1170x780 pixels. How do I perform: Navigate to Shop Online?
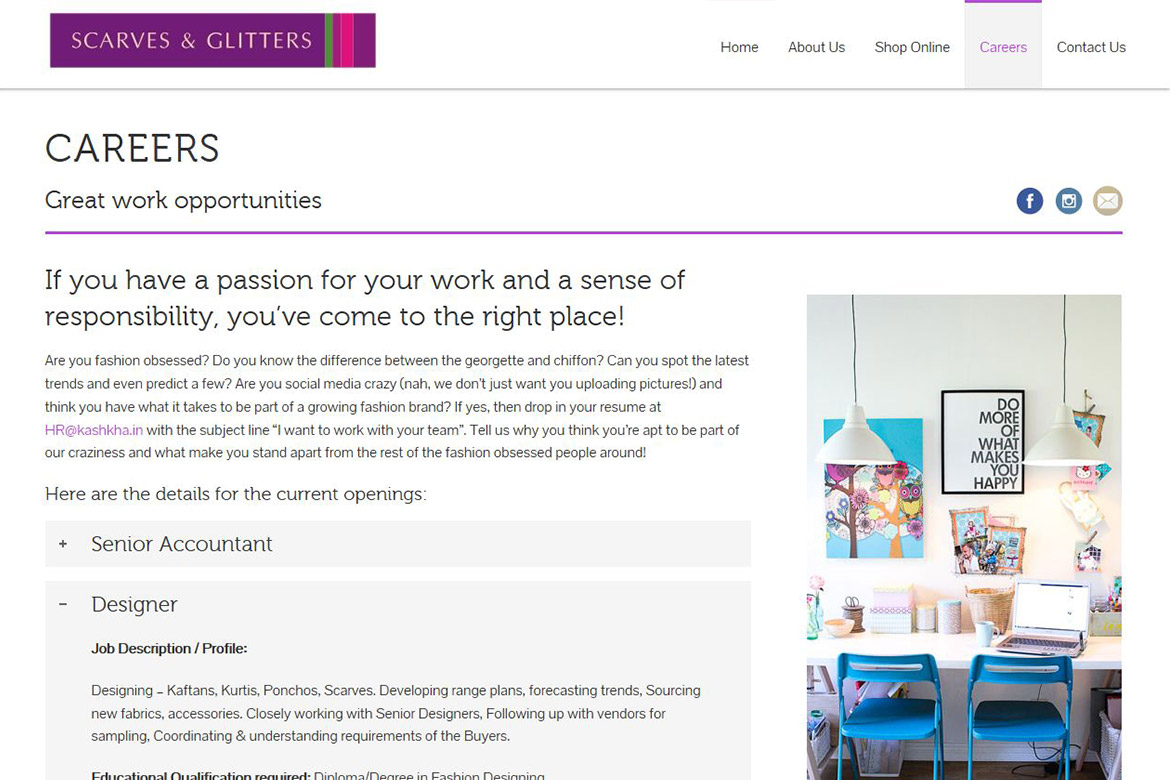point(912,47)
